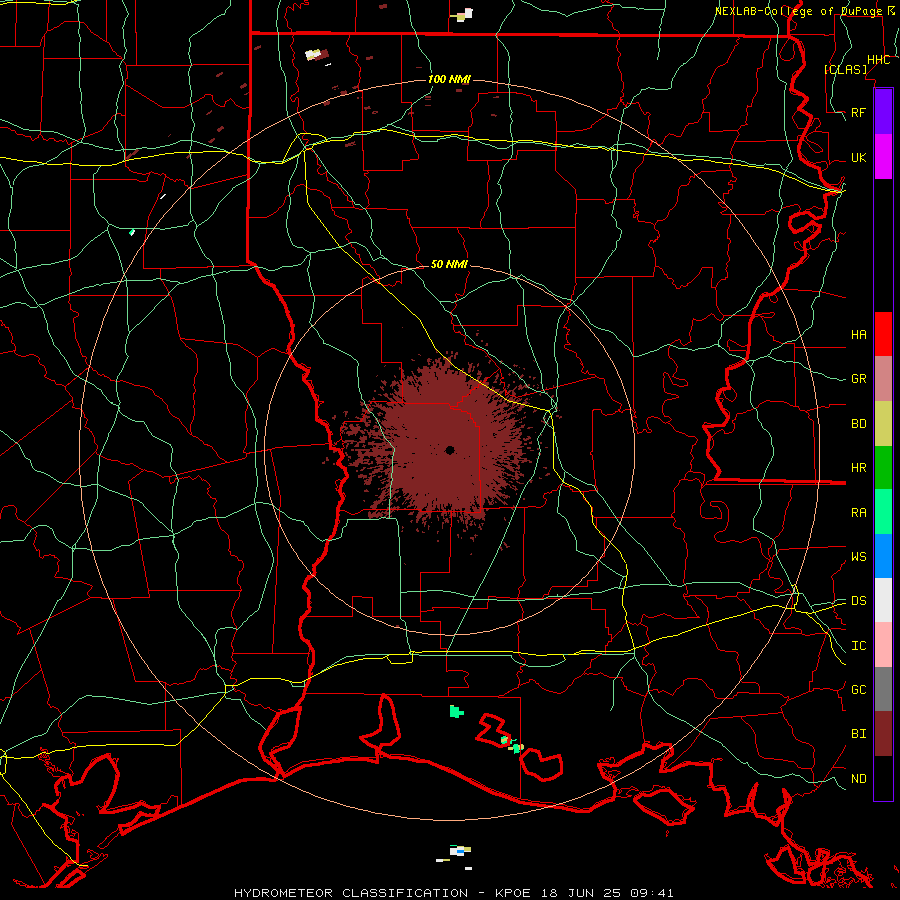Click the DS legend label
Viewport: 900px width, 900px height.
point(858,600)
